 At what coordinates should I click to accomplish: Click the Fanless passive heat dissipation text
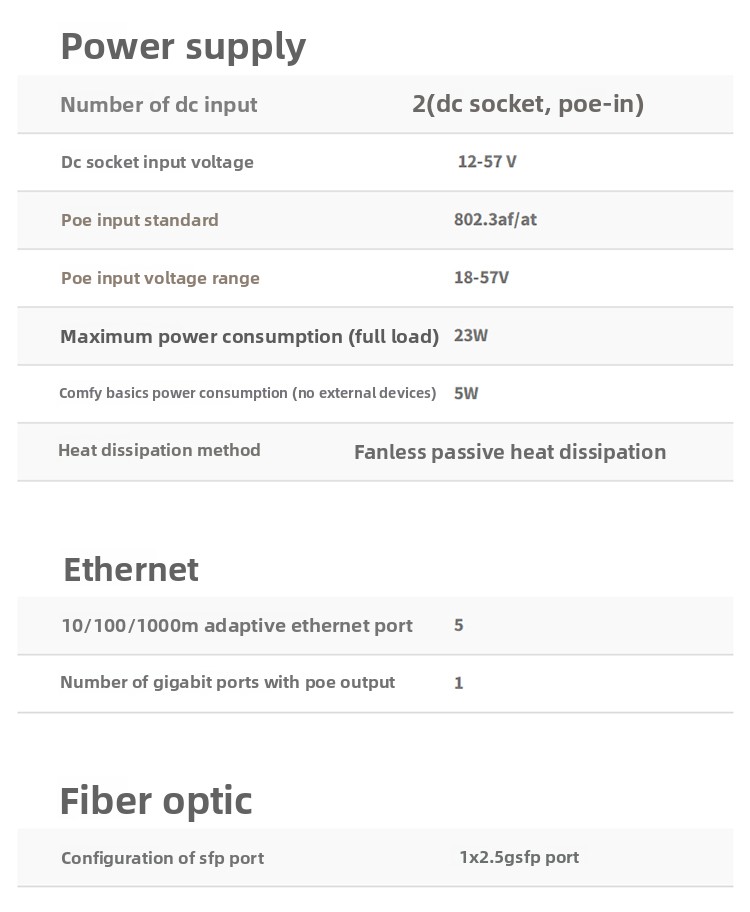point(510,452)
